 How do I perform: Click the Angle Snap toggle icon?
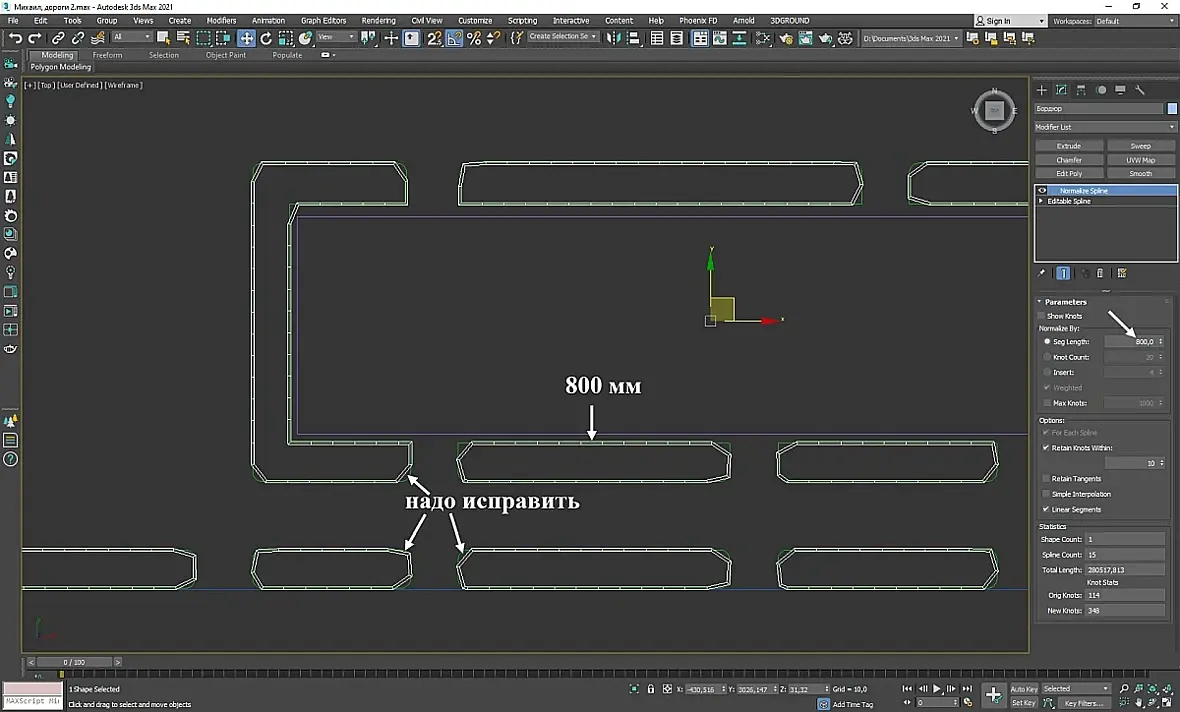click(x=454, y=38)
